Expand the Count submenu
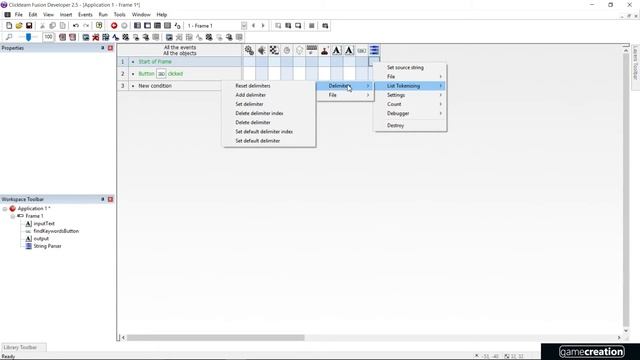Viewport: 640px width, 360px height. pos(410,104)
